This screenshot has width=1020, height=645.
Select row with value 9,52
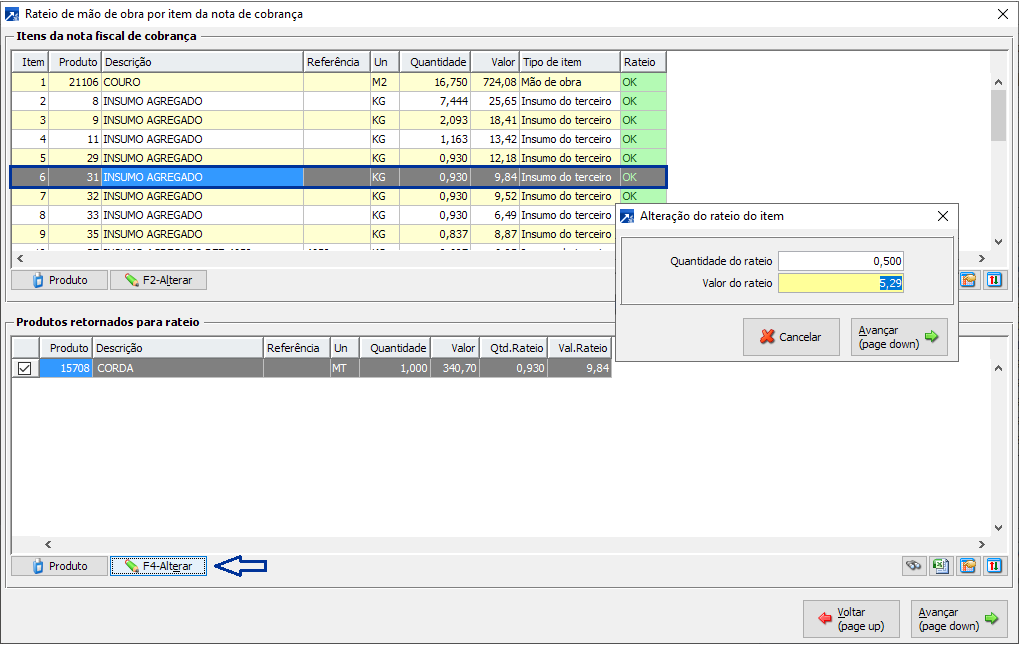click(338, 196)
